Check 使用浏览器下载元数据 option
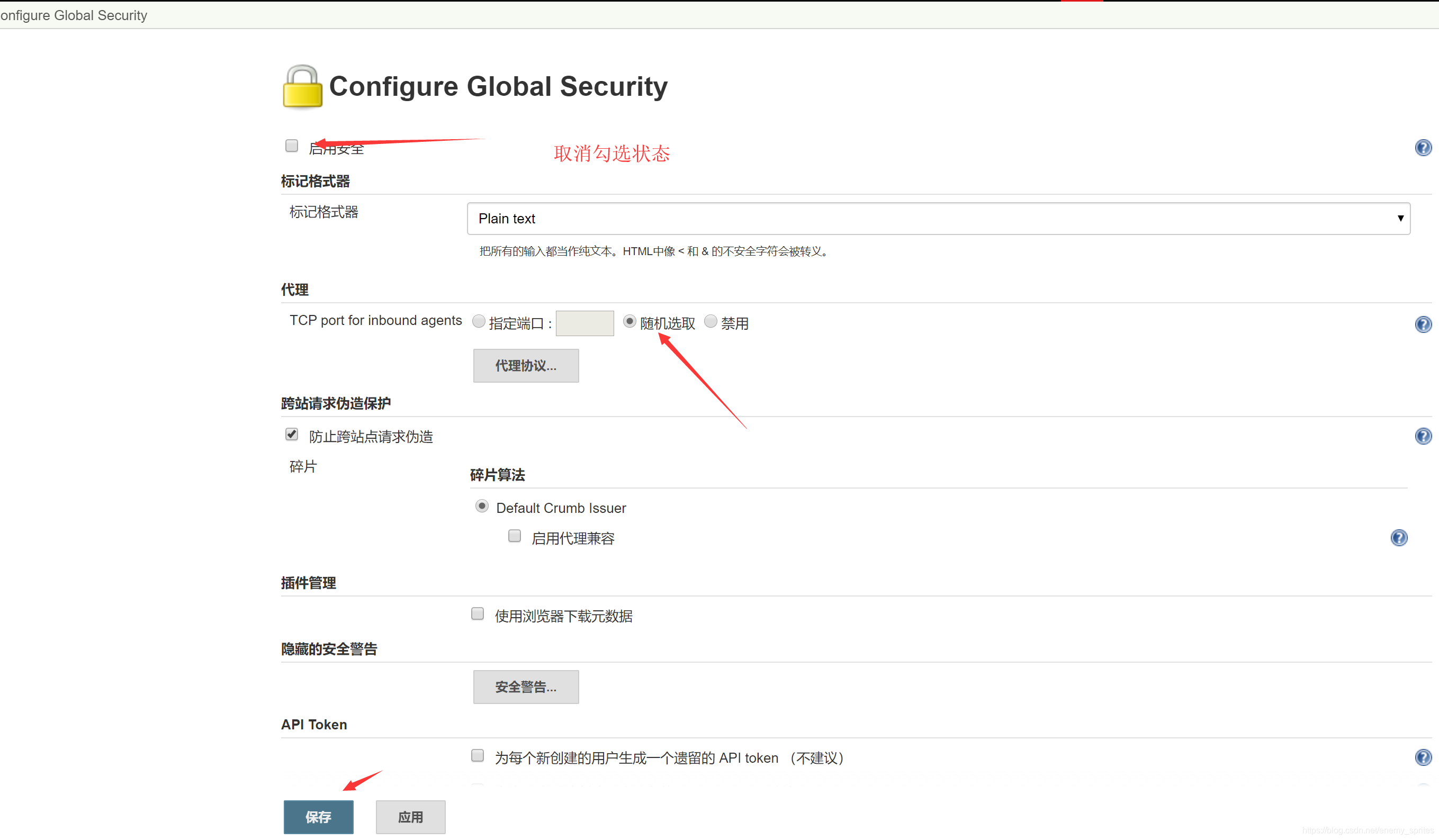This screenshot has height=840, width=1439. click(478, 614)
